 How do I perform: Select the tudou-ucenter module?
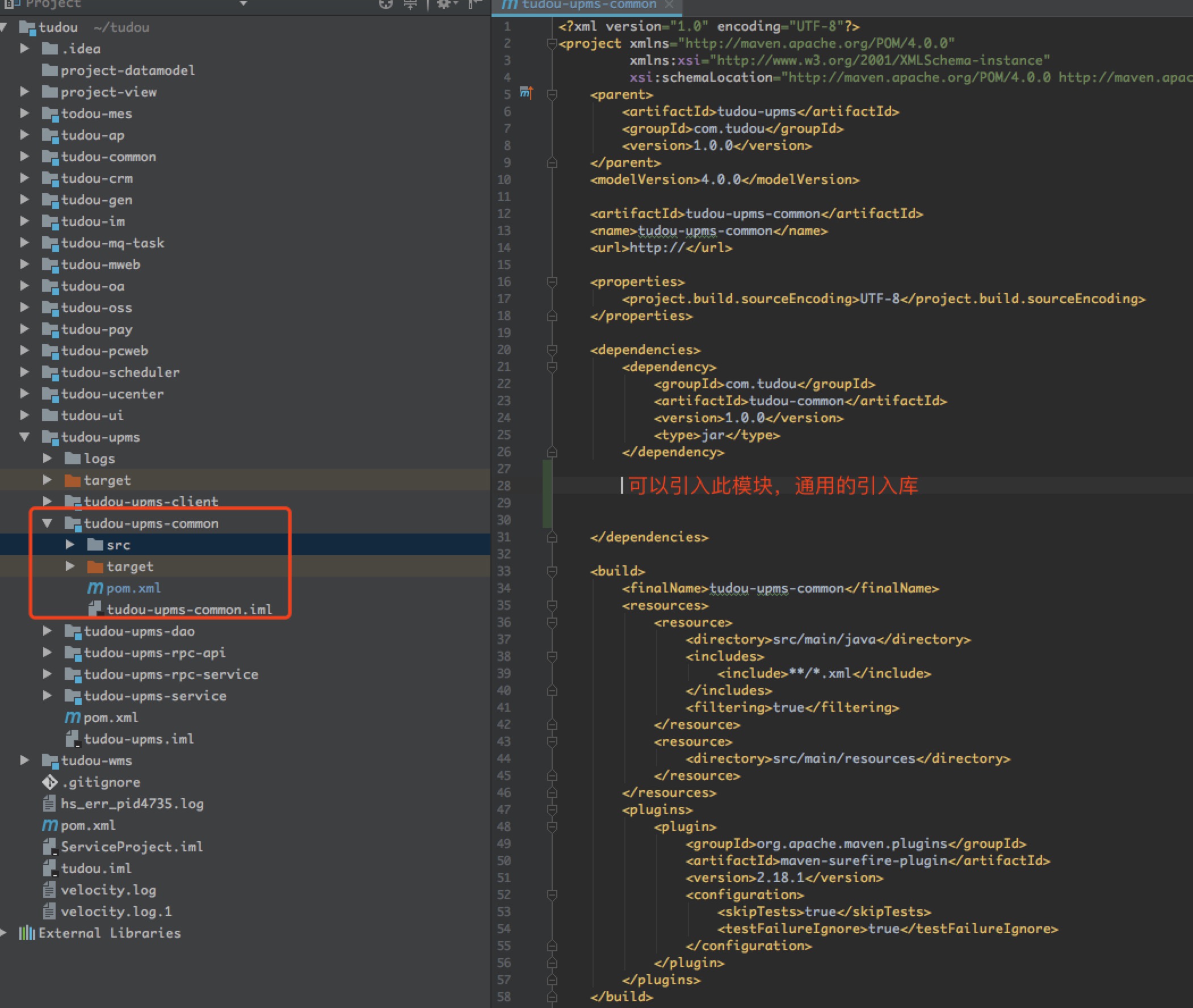[x=112, y=394]
